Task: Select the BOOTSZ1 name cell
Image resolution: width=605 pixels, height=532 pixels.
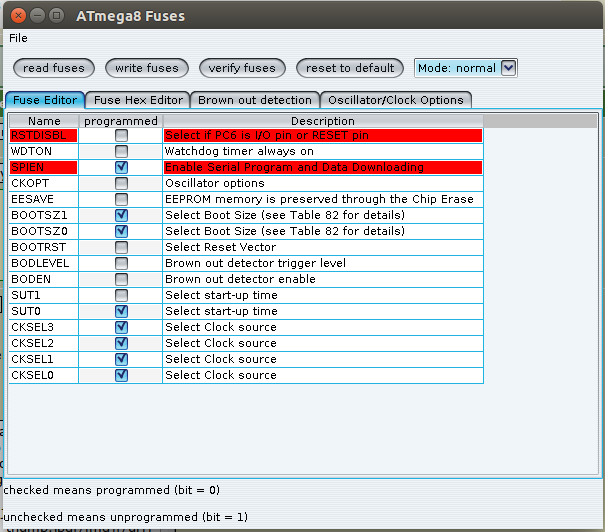Action: tap(44, 215)
